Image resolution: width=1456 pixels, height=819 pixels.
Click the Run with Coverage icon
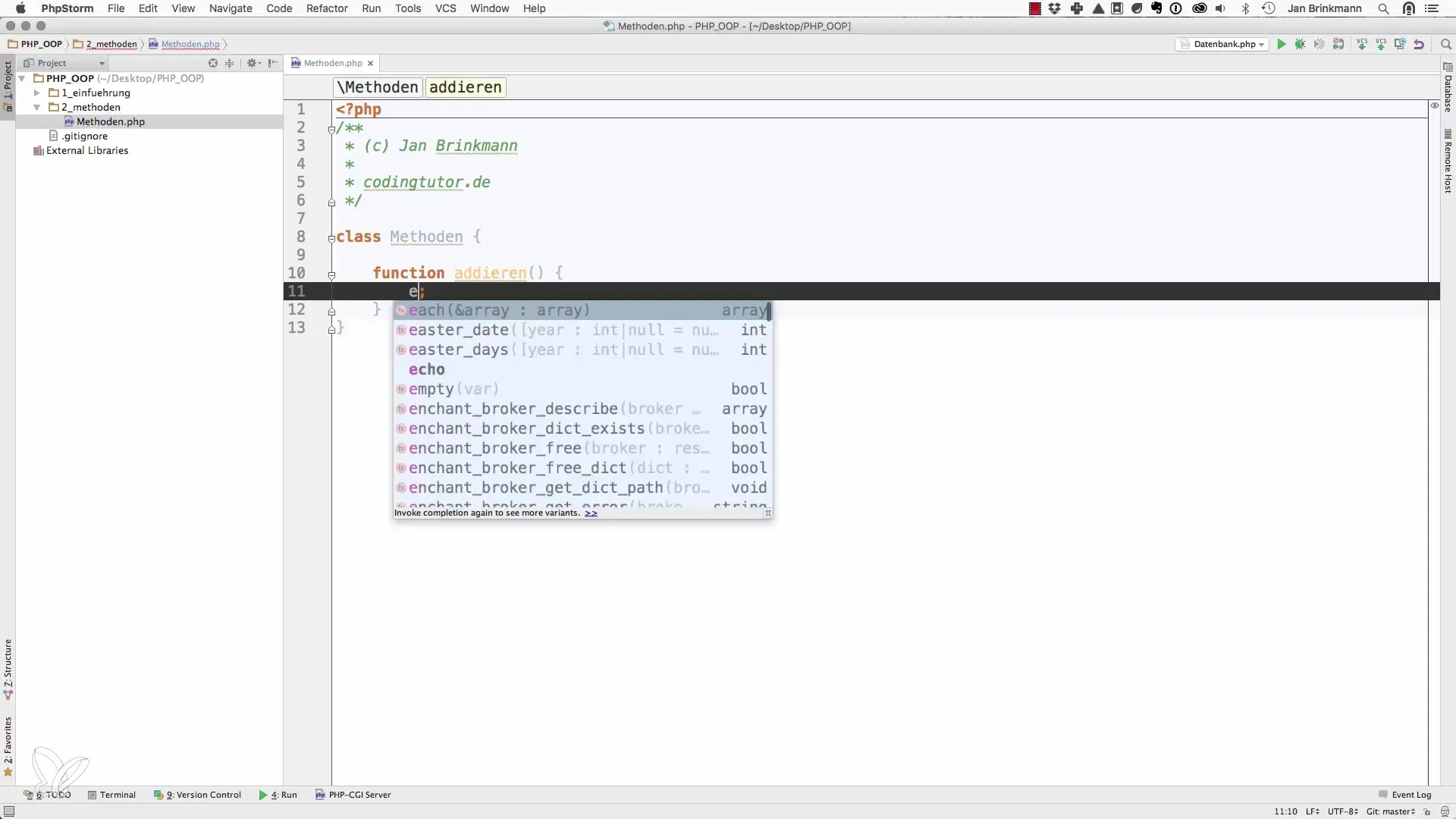tap(1319, 45)
